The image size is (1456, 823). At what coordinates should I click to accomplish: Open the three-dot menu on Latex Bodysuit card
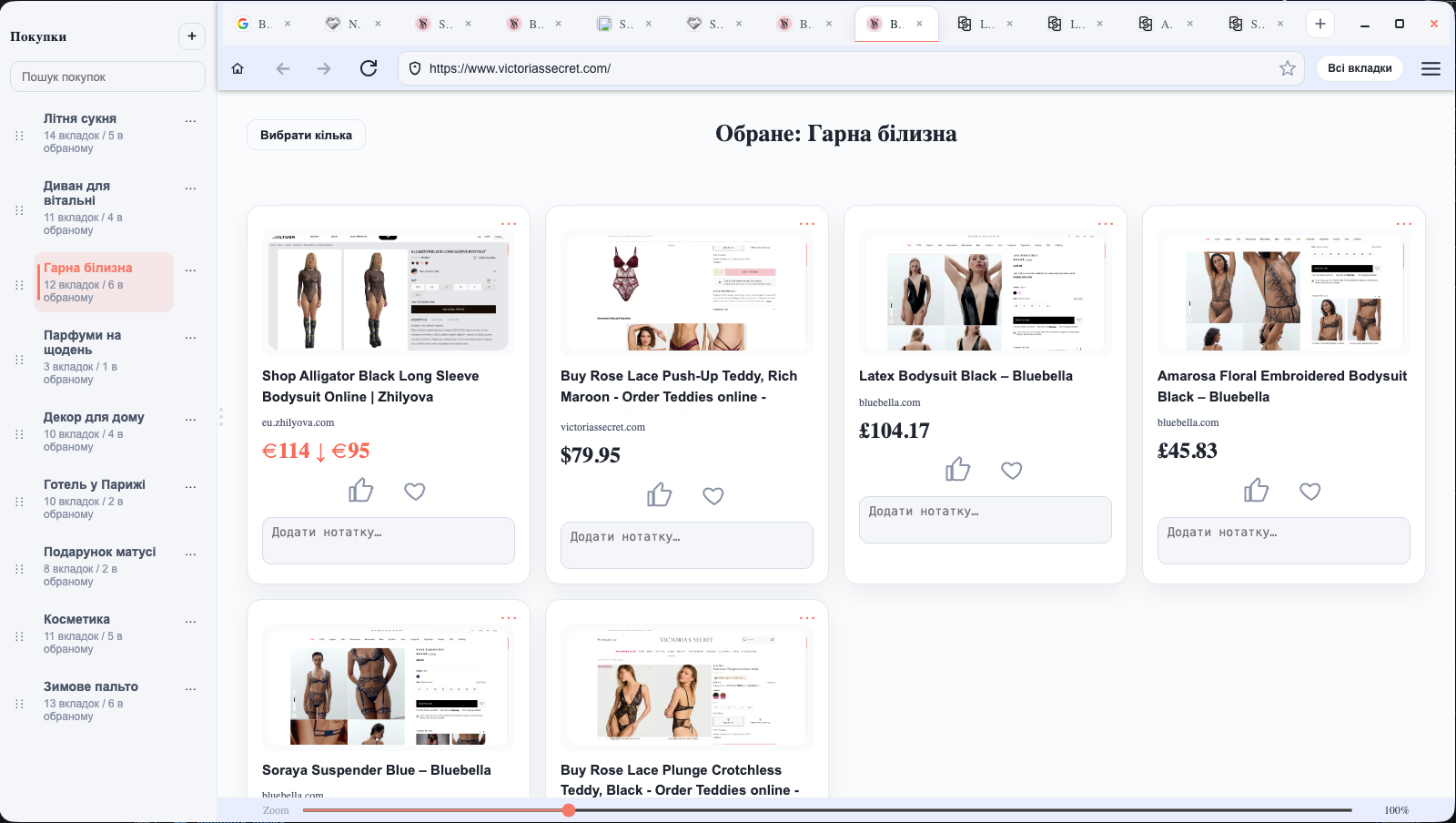pyautogui.click(x=1106, y=223)
